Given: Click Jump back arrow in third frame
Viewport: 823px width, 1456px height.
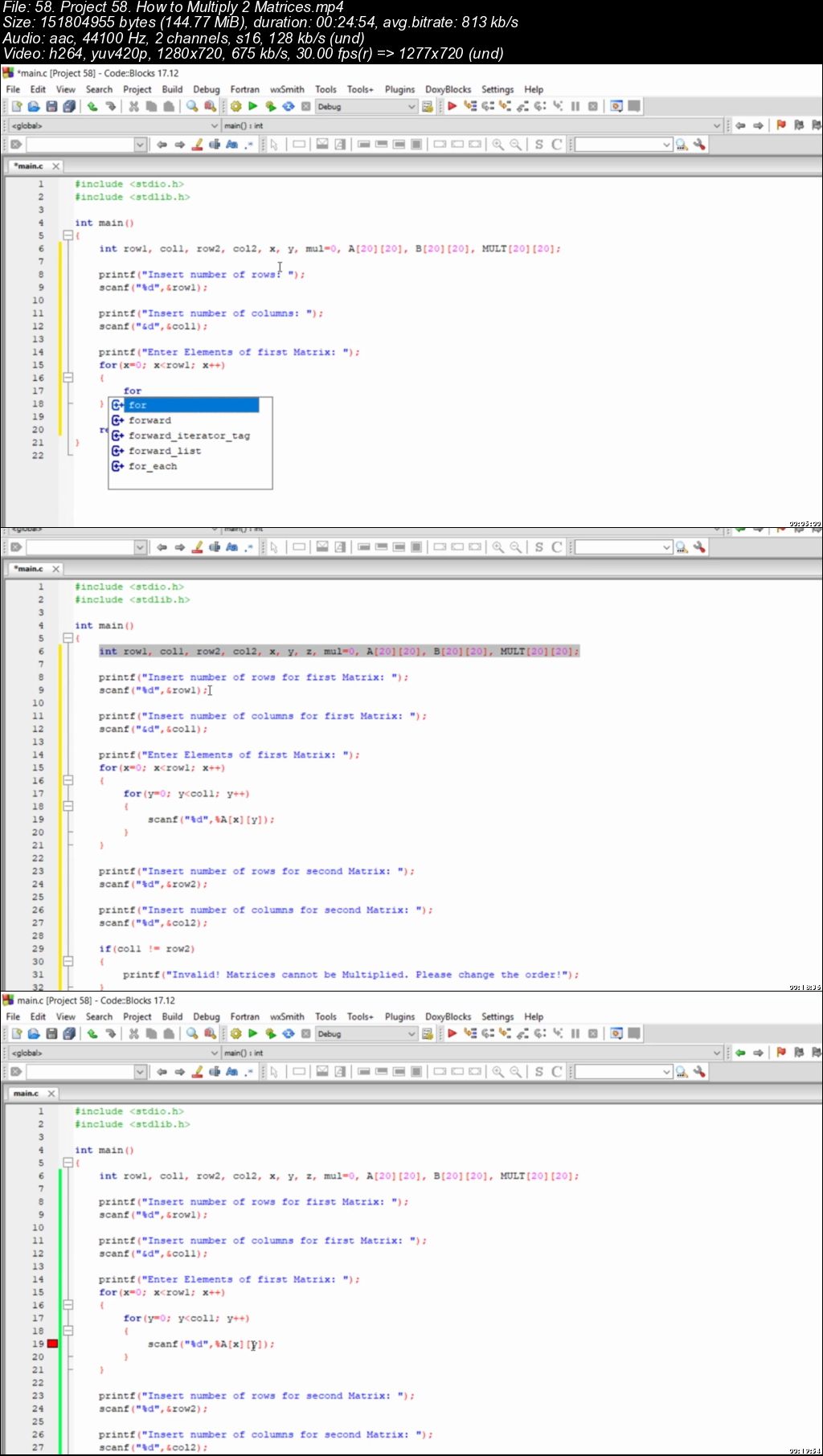Looking at the screenshot, I should click(740, 1053).
